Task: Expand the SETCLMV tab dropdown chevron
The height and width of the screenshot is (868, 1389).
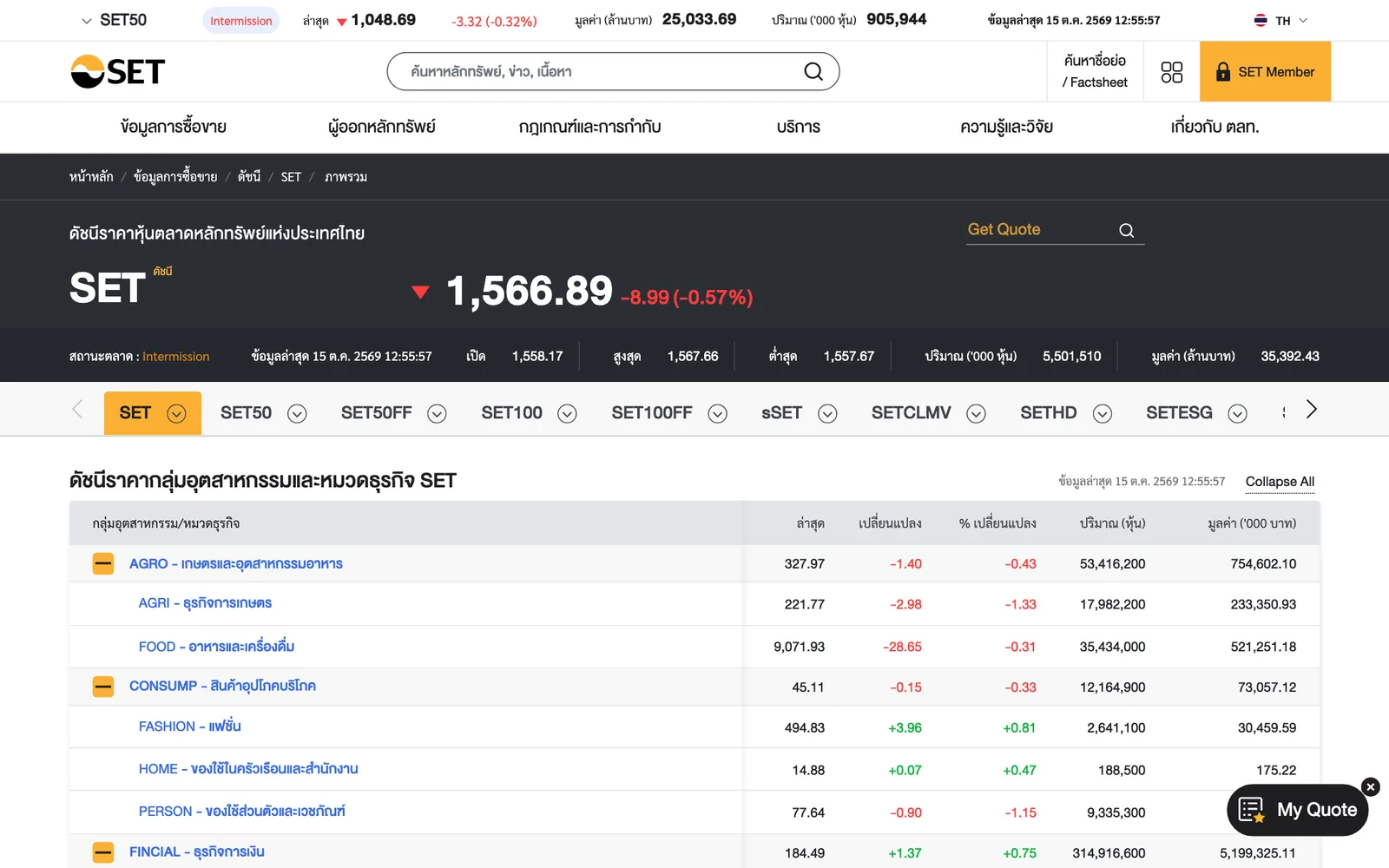Action: tap(976, 414)
